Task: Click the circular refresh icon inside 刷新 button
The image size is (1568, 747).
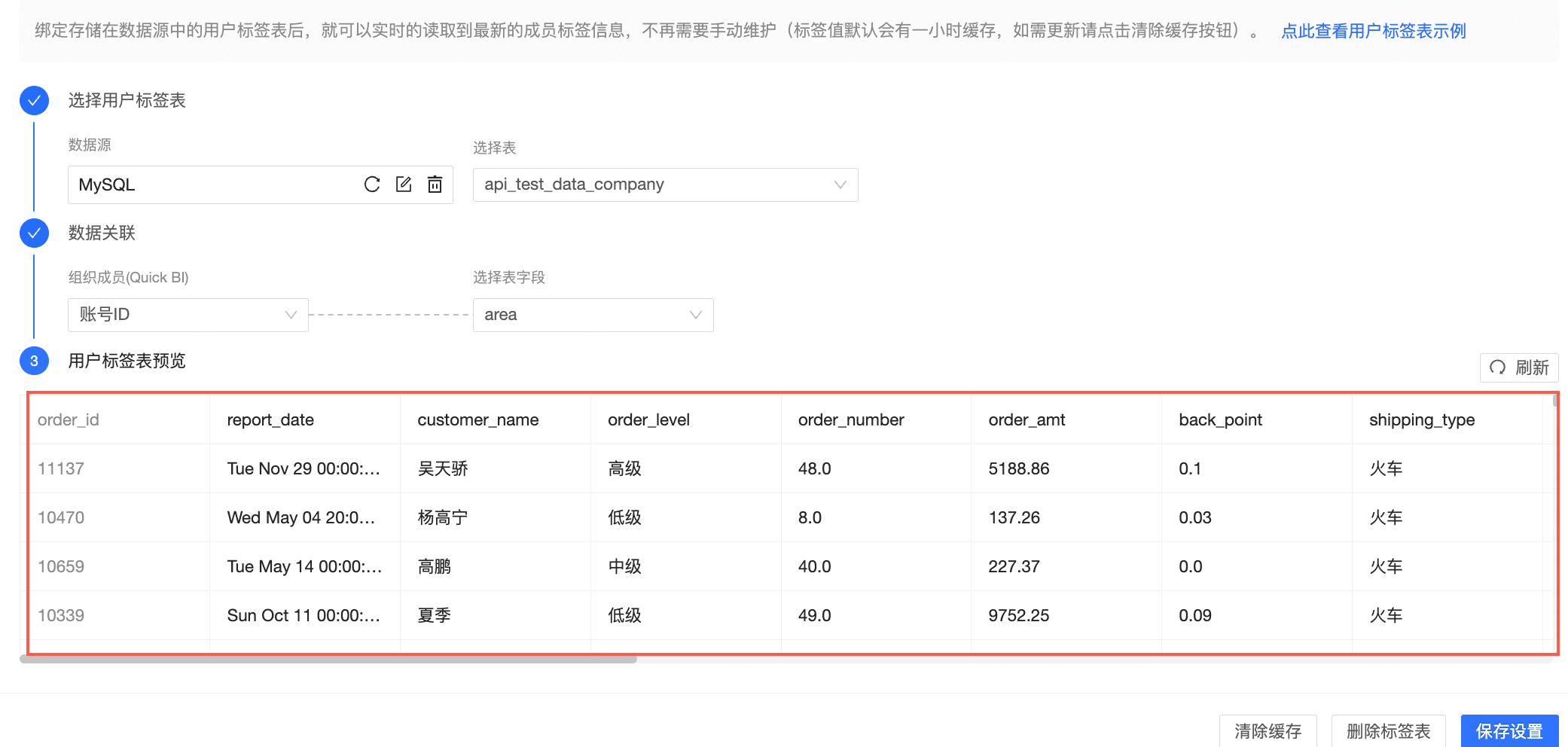Action: coord(1499,368)
